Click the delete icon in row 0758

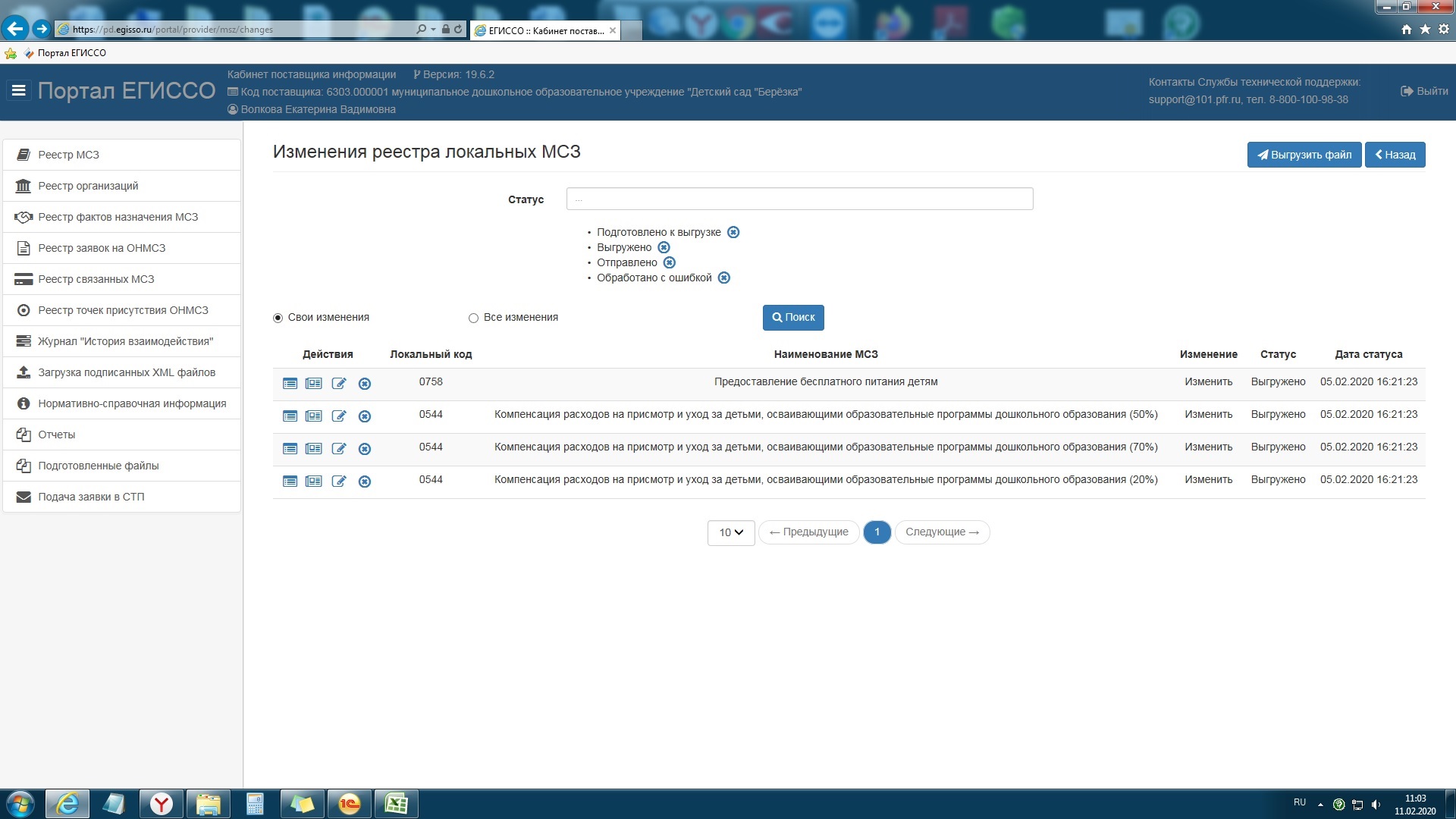(x=365, y=384)
